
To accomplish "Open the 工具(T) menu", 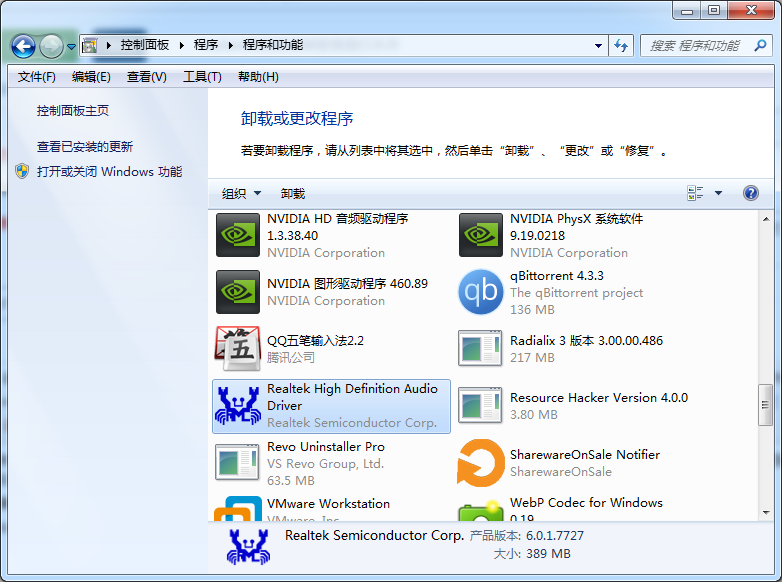I will click(201, 77).
